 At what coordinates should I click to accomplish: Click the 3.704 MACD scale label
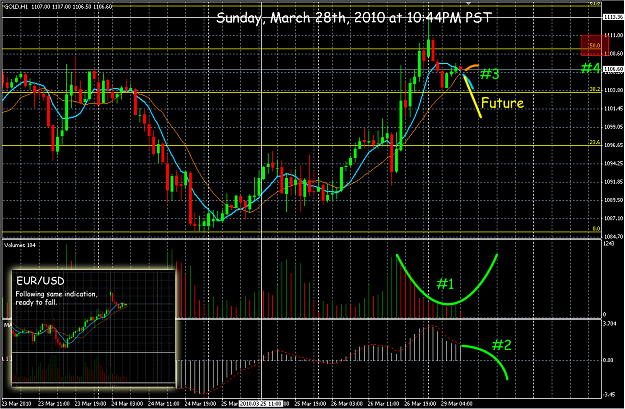click(x=610, y=324)
